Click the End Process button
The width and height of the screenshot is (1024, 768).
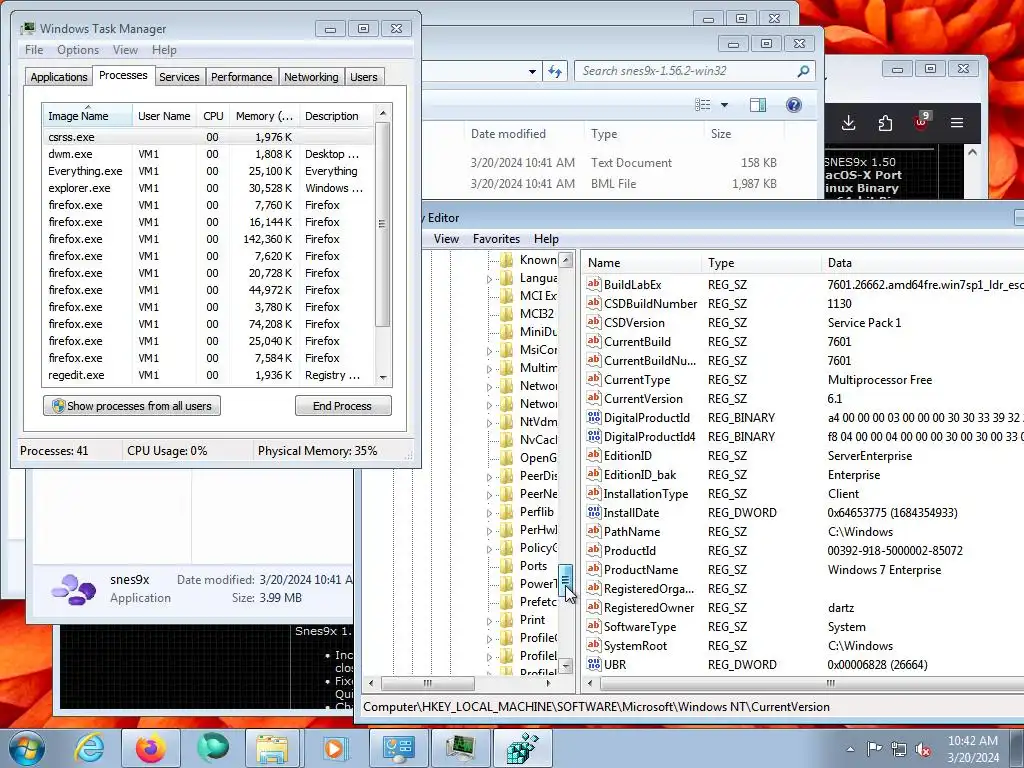coord(342,406)
